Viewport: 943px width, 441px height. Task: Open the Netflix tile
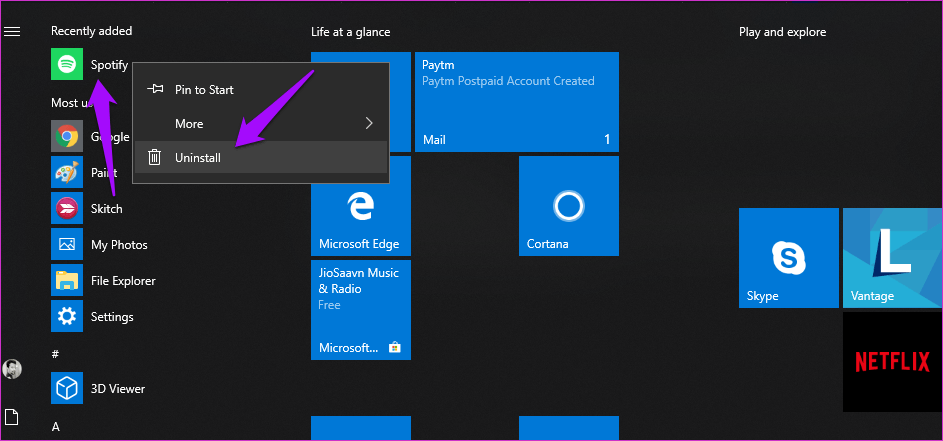tap(892, 362)
